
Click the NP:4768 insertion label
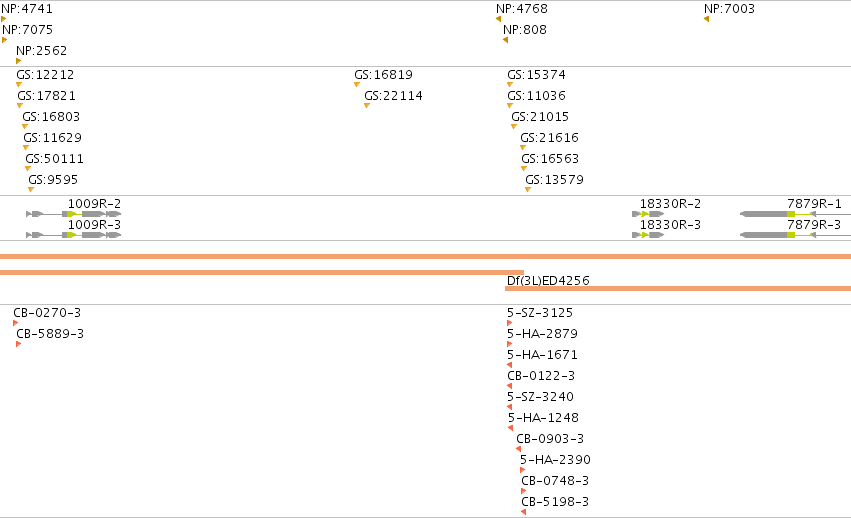522,9
